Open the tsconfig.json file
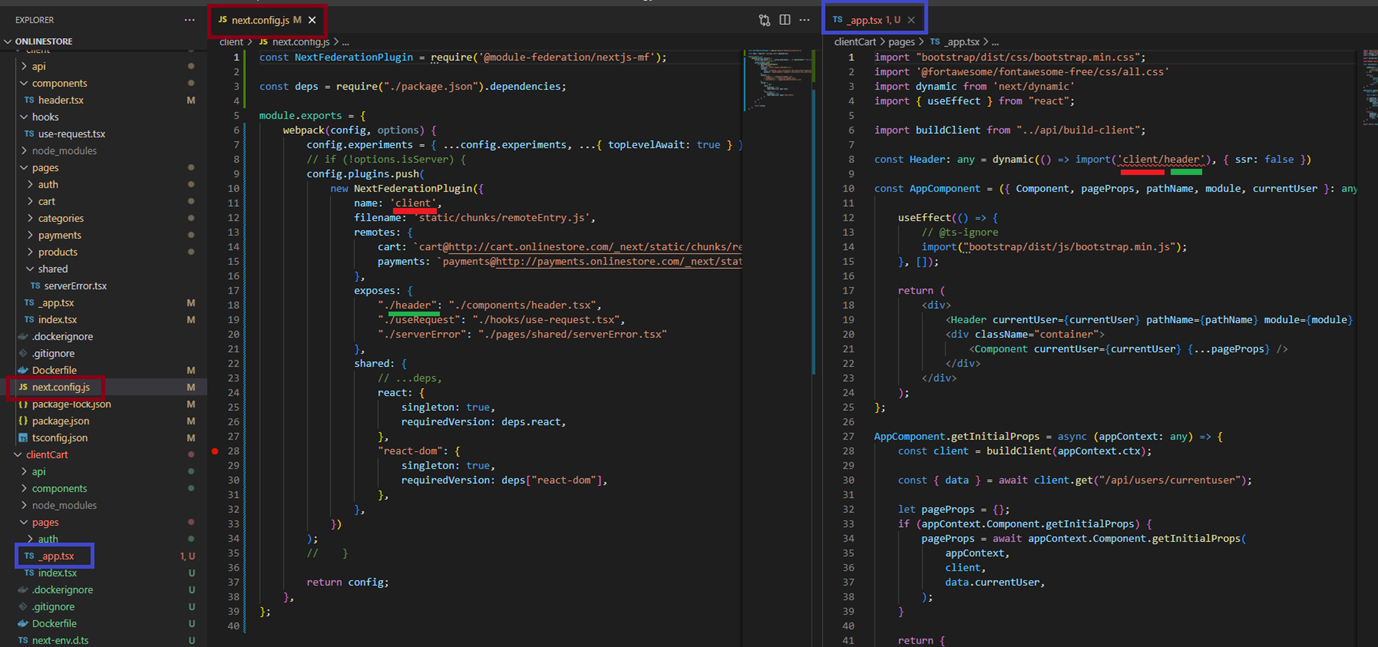 [59, 438]
